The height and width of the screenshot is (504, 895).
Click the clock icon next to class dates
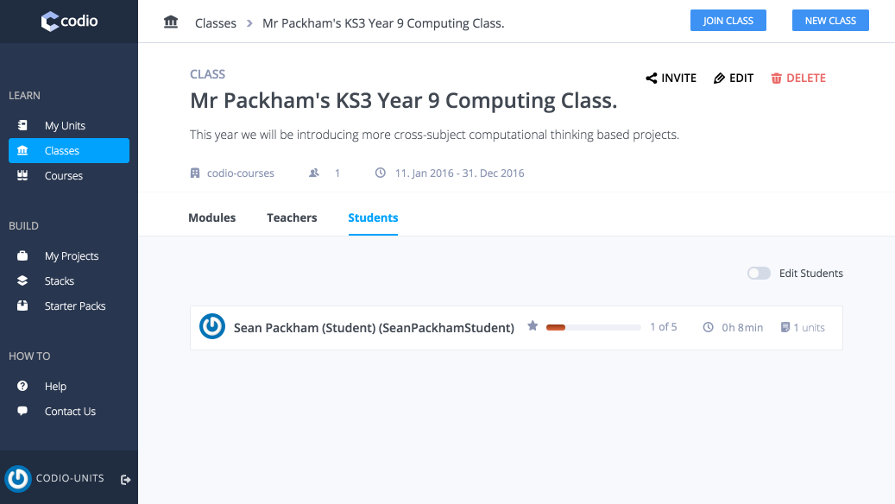click(x=380, y=172)
